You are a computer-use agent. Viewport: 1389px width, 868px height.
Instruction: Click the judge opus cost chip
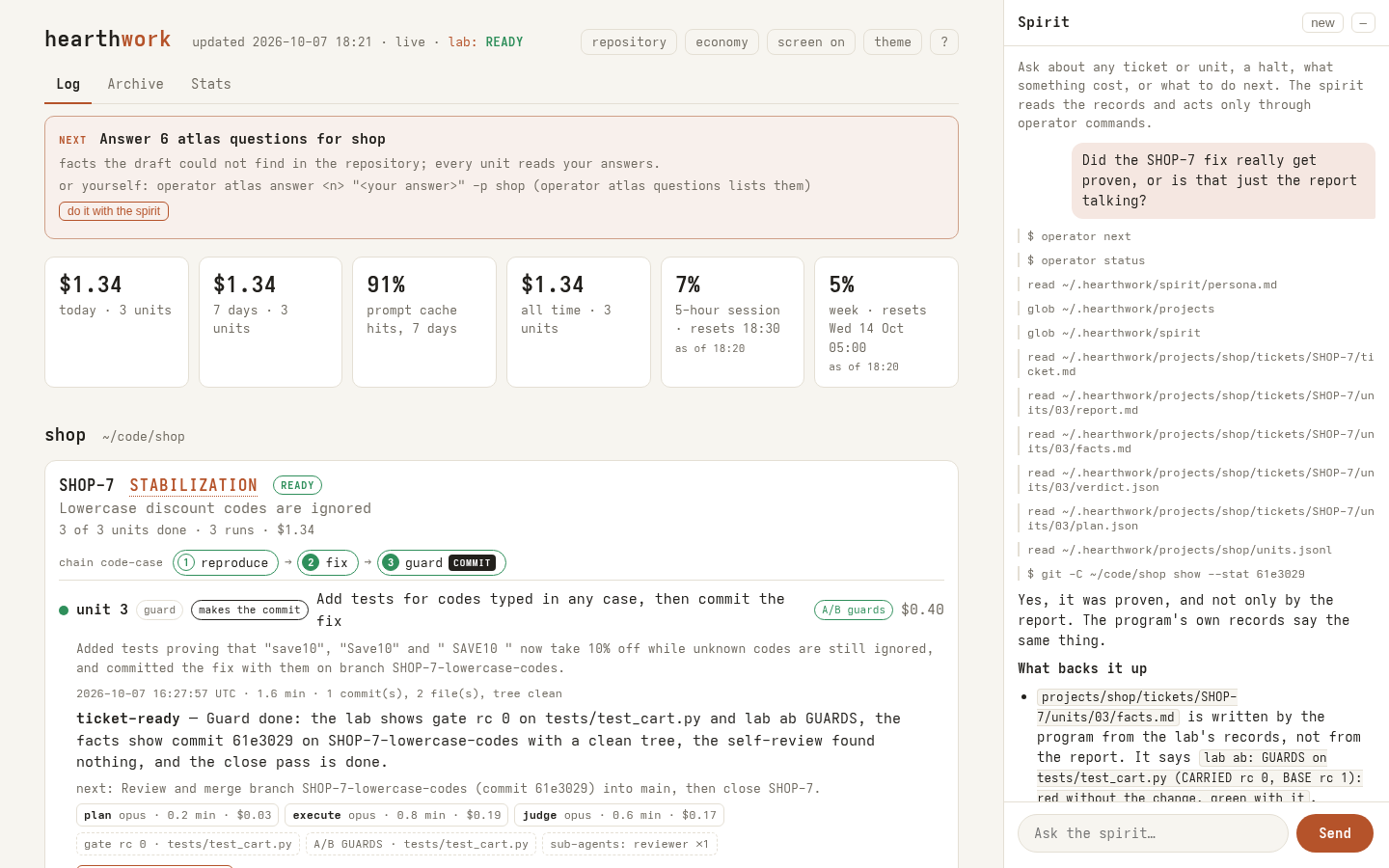pyautogui.click(x=619, y=815)
